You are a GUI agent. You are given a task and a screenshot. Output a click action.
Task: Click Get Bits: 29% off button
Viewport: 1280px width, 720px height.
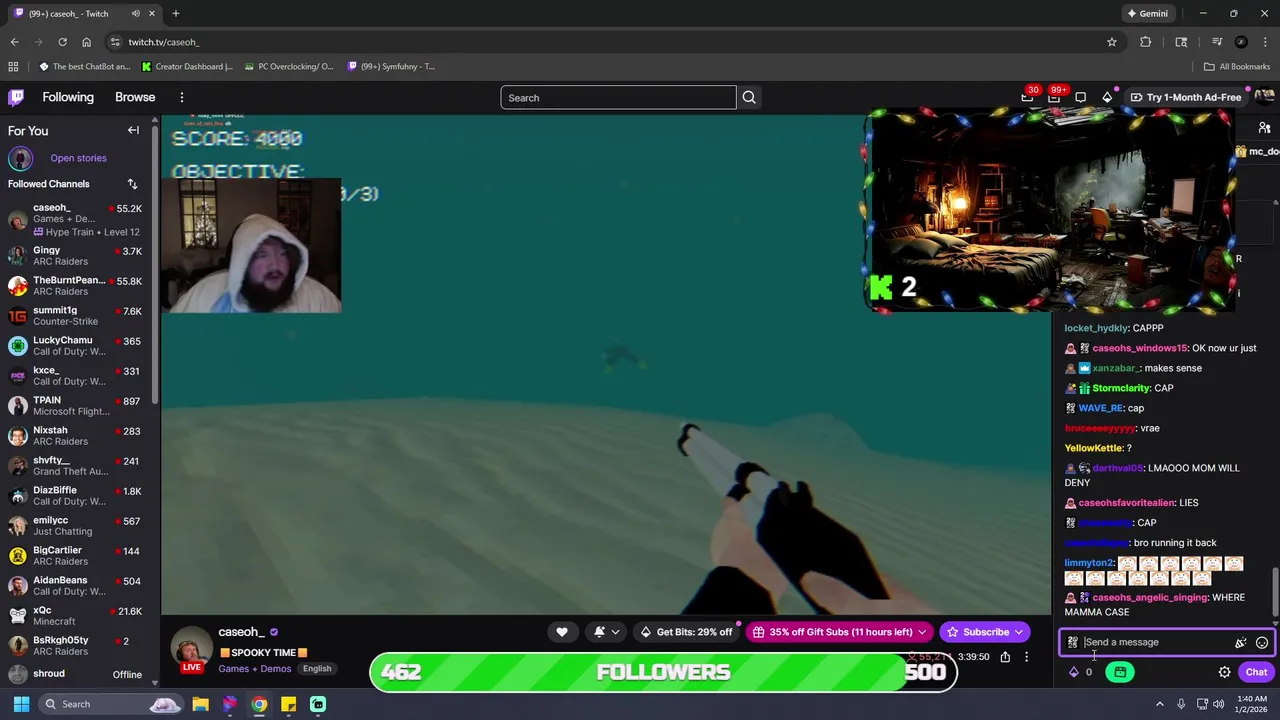[x=686, y=632]
